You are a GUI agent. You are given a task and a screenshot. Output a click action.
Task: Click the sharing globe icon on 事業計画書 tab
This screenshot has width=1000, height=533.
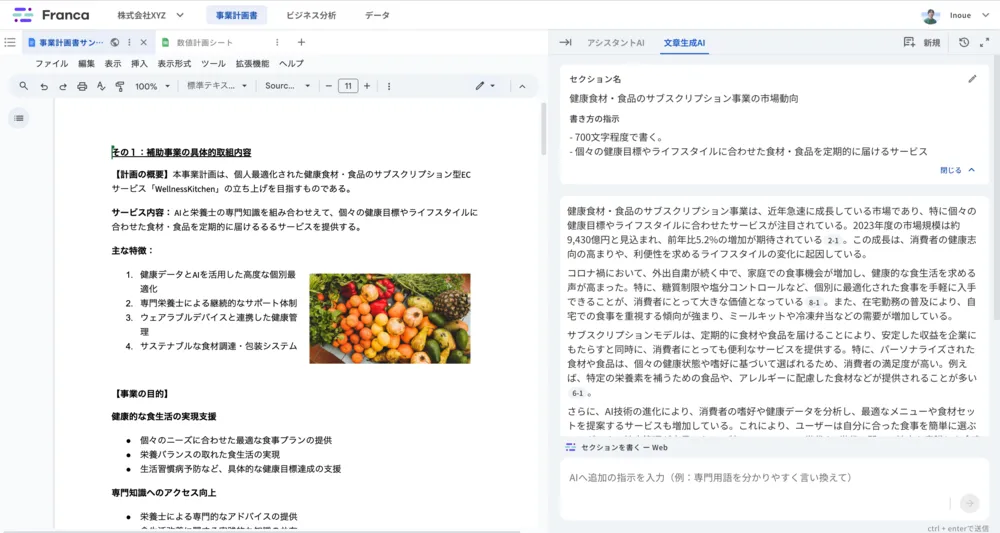(115, 42)
